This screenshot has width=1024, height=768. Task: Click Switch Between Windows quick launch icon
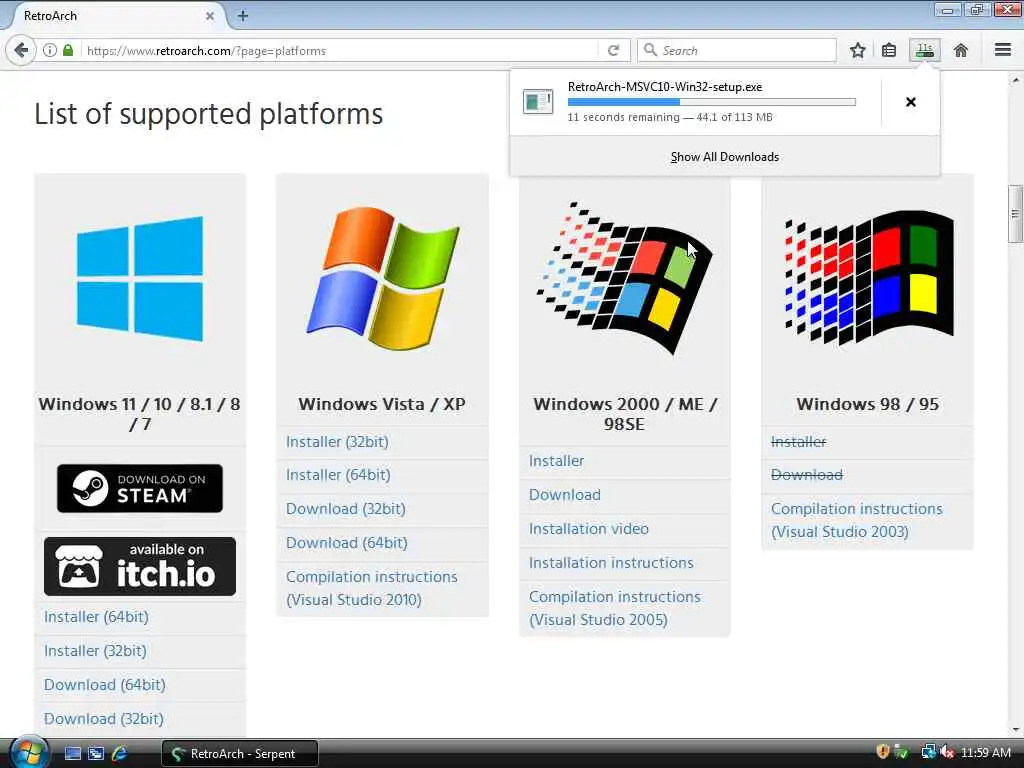[96, 754]
